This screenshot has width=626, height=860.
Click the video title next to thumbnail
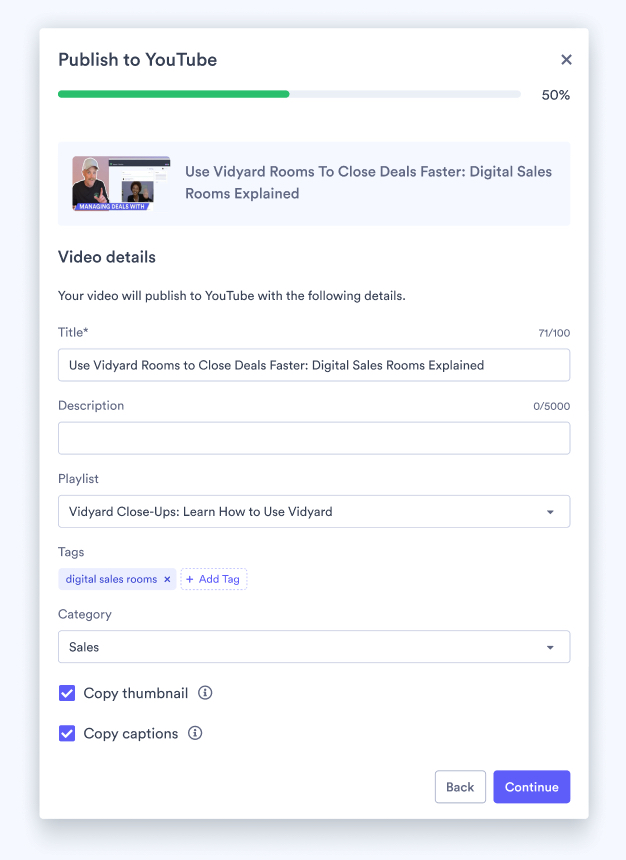tap(368, 183)
